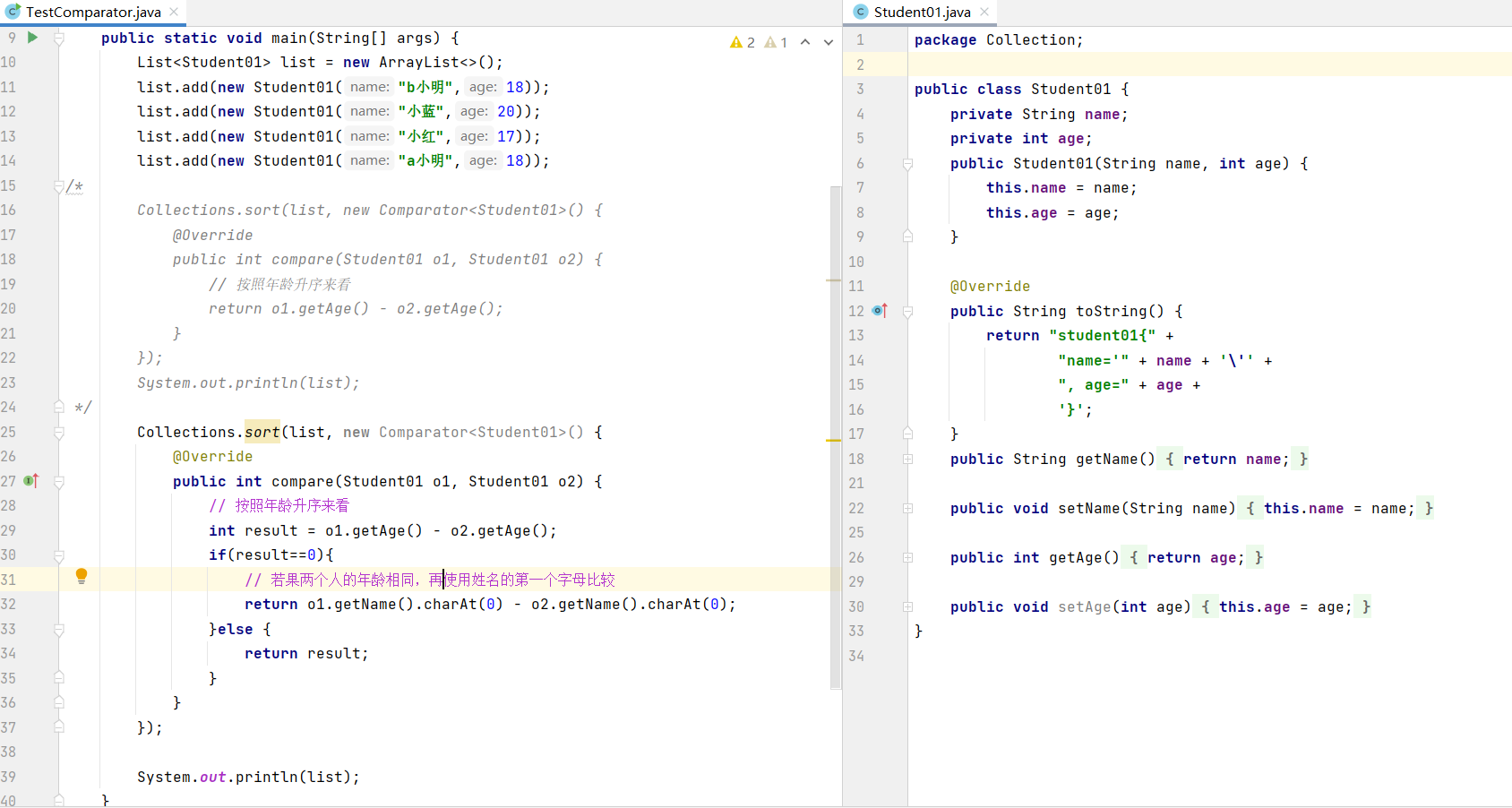Click the yellow warning stripe mark on error stripe
Screen dimensions: 1512x808
[x=833, y=441]
